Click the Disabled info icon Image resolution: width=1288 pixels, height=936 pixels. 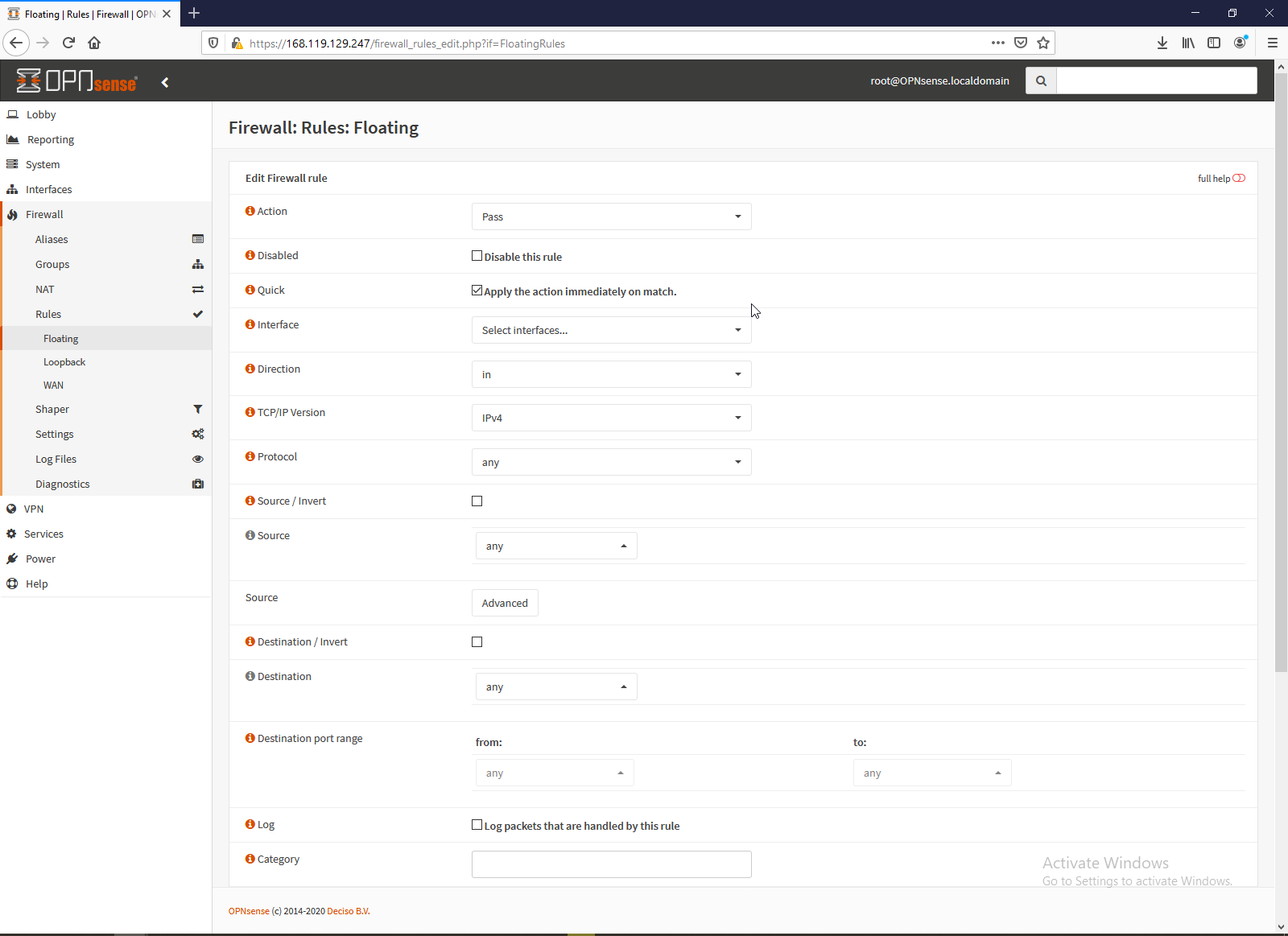[x=250, y=255]
